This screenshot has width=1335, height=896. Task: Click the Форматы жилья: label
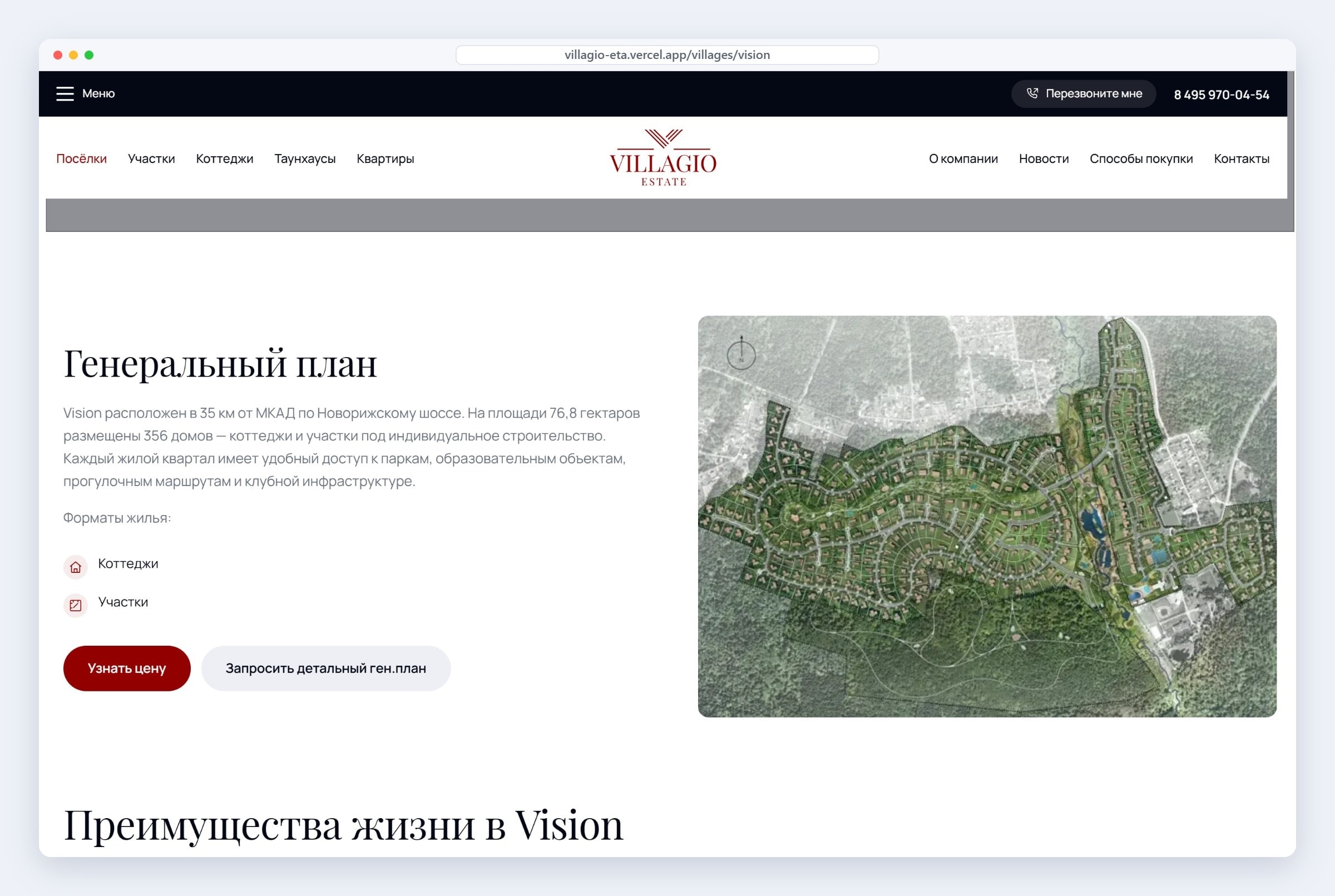[x=117, y=518]
